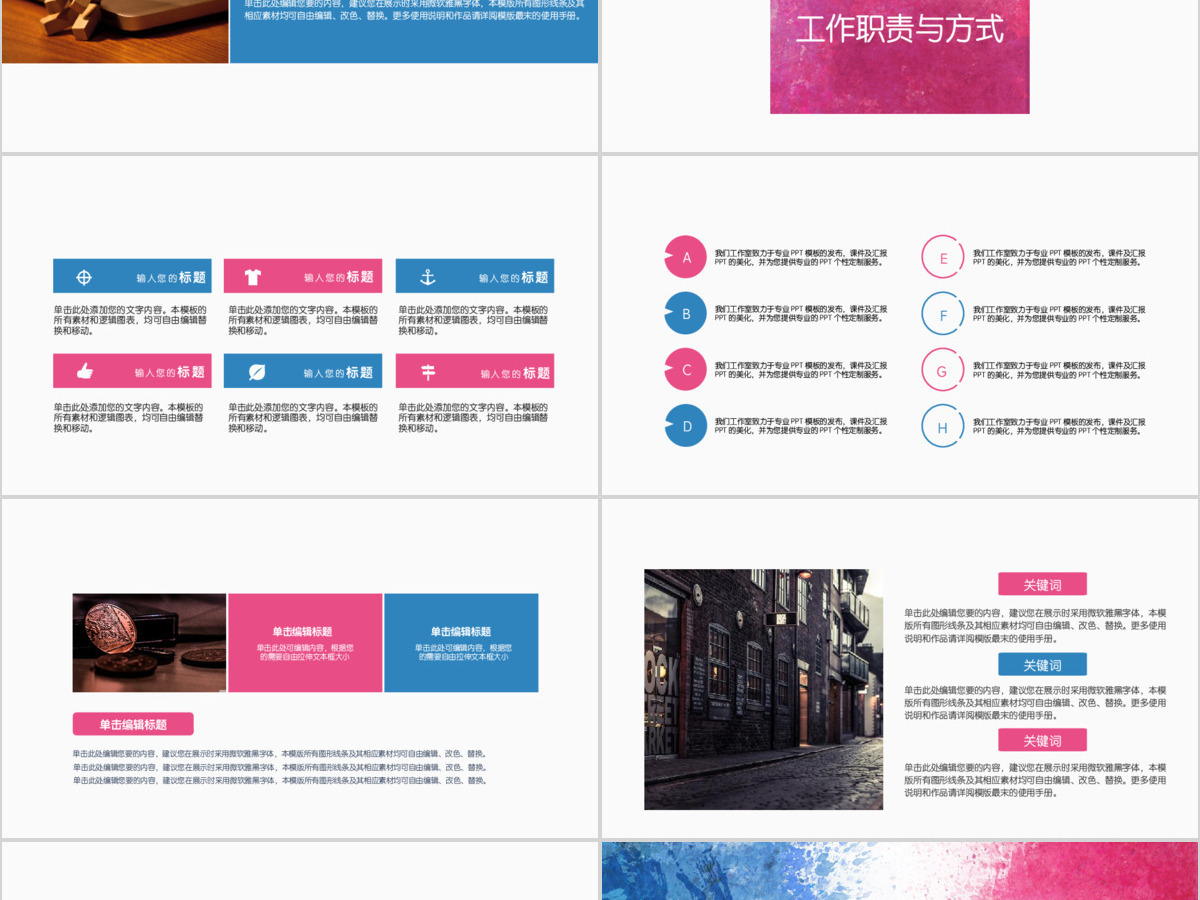
Task: Select the outlined circle labeled H
Action: tap(942, 425)
